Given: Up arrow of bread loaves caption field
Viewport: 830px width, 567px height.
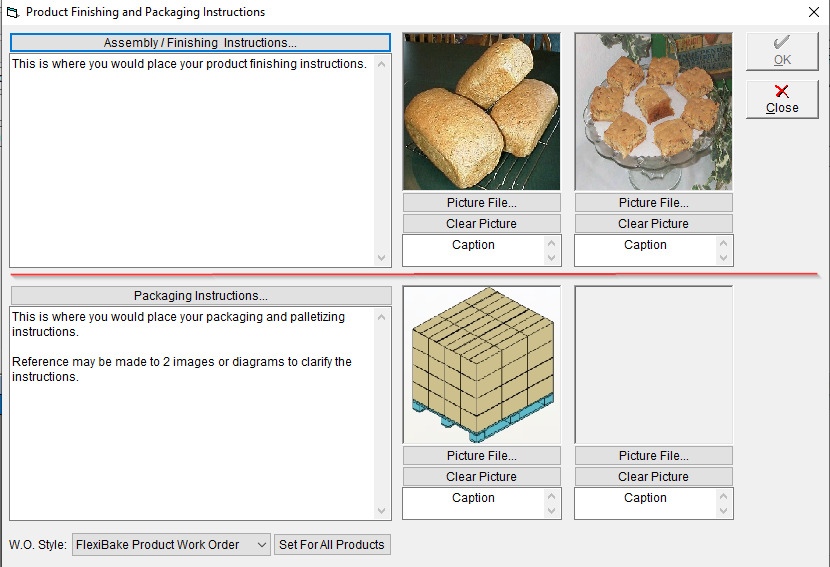Looking at the screenshot, I should pos(552,243).
